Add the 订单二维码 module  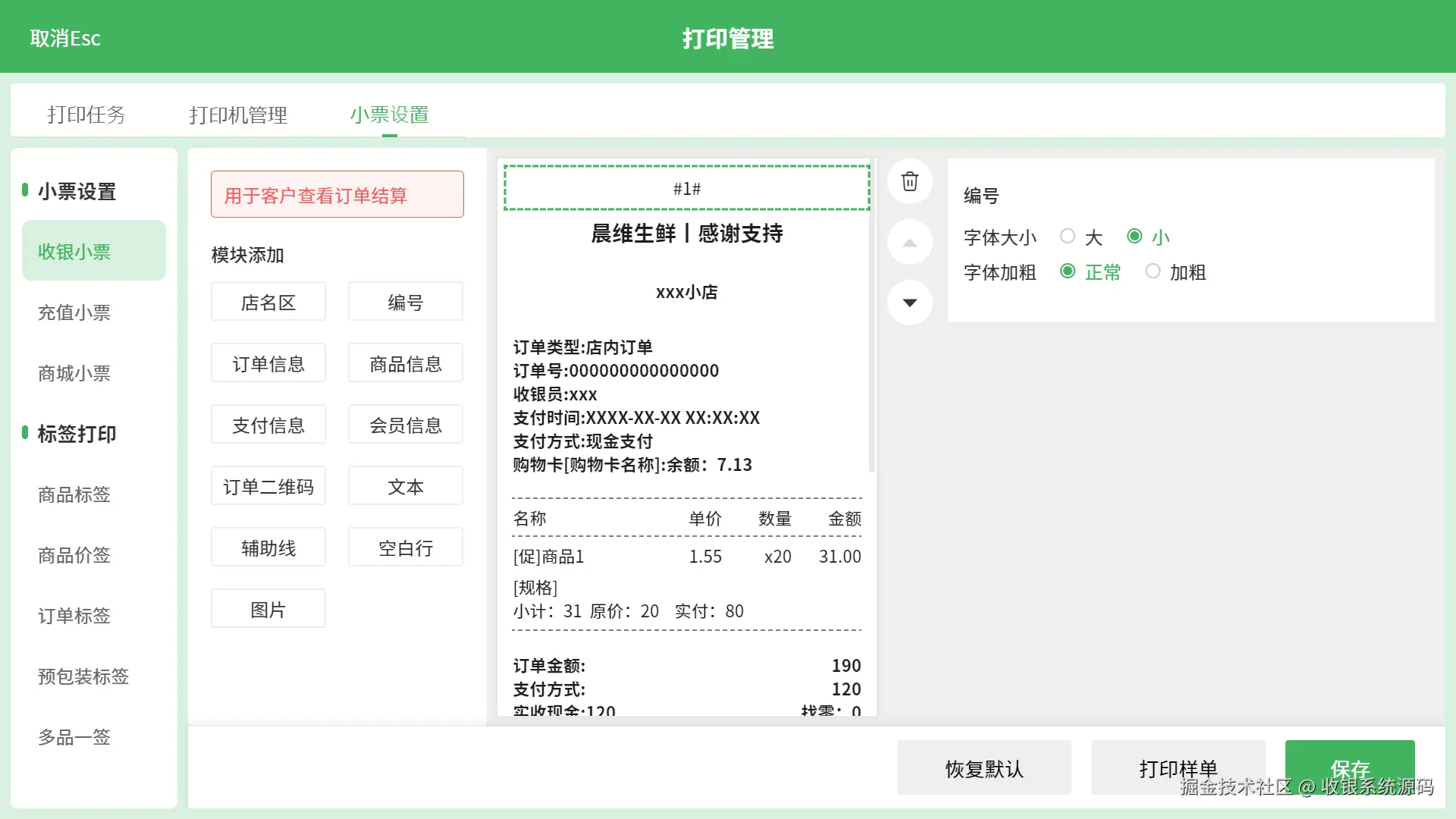[268, 486]
